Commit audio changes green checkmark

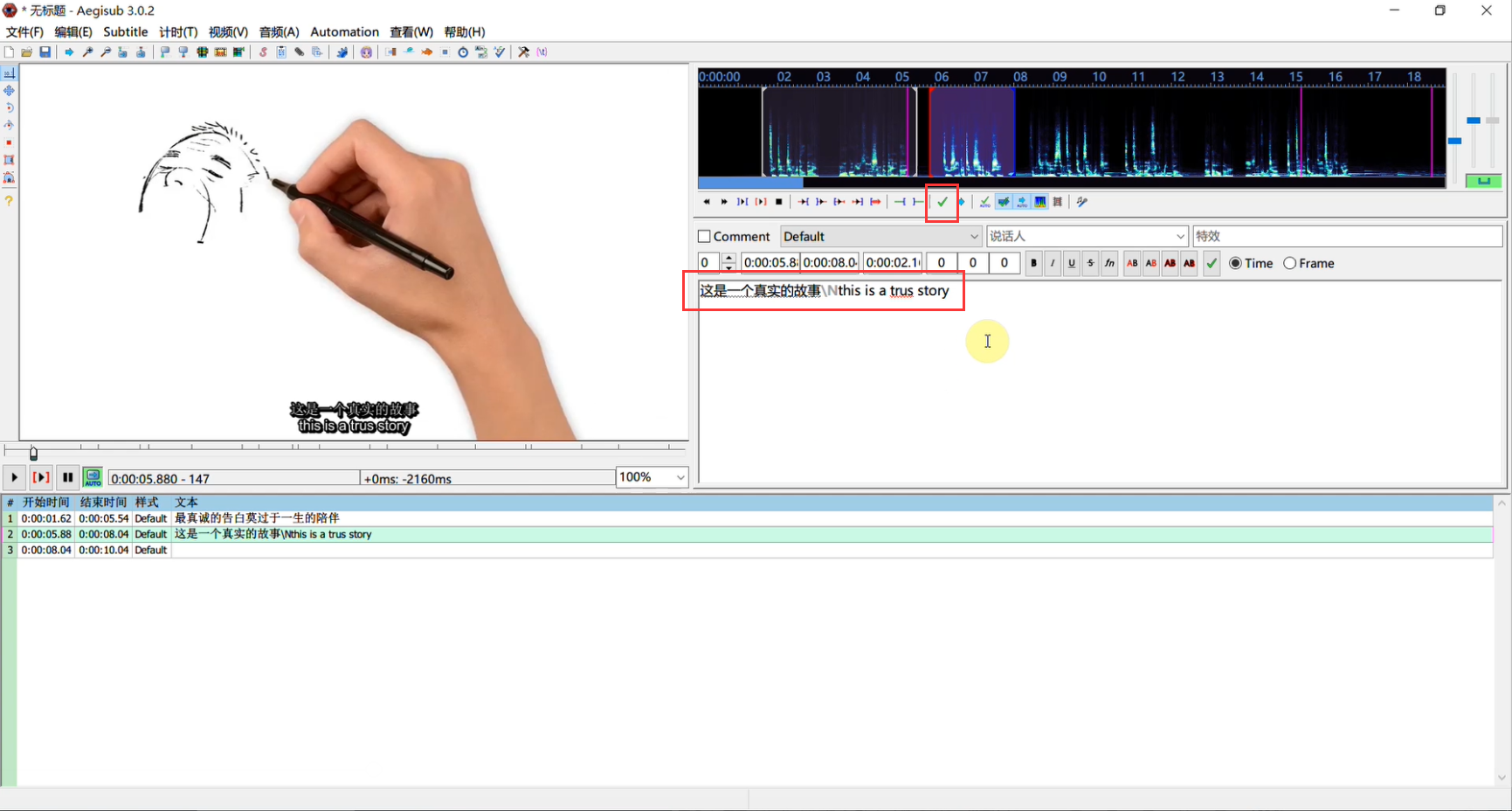click(x=942, y=202)
